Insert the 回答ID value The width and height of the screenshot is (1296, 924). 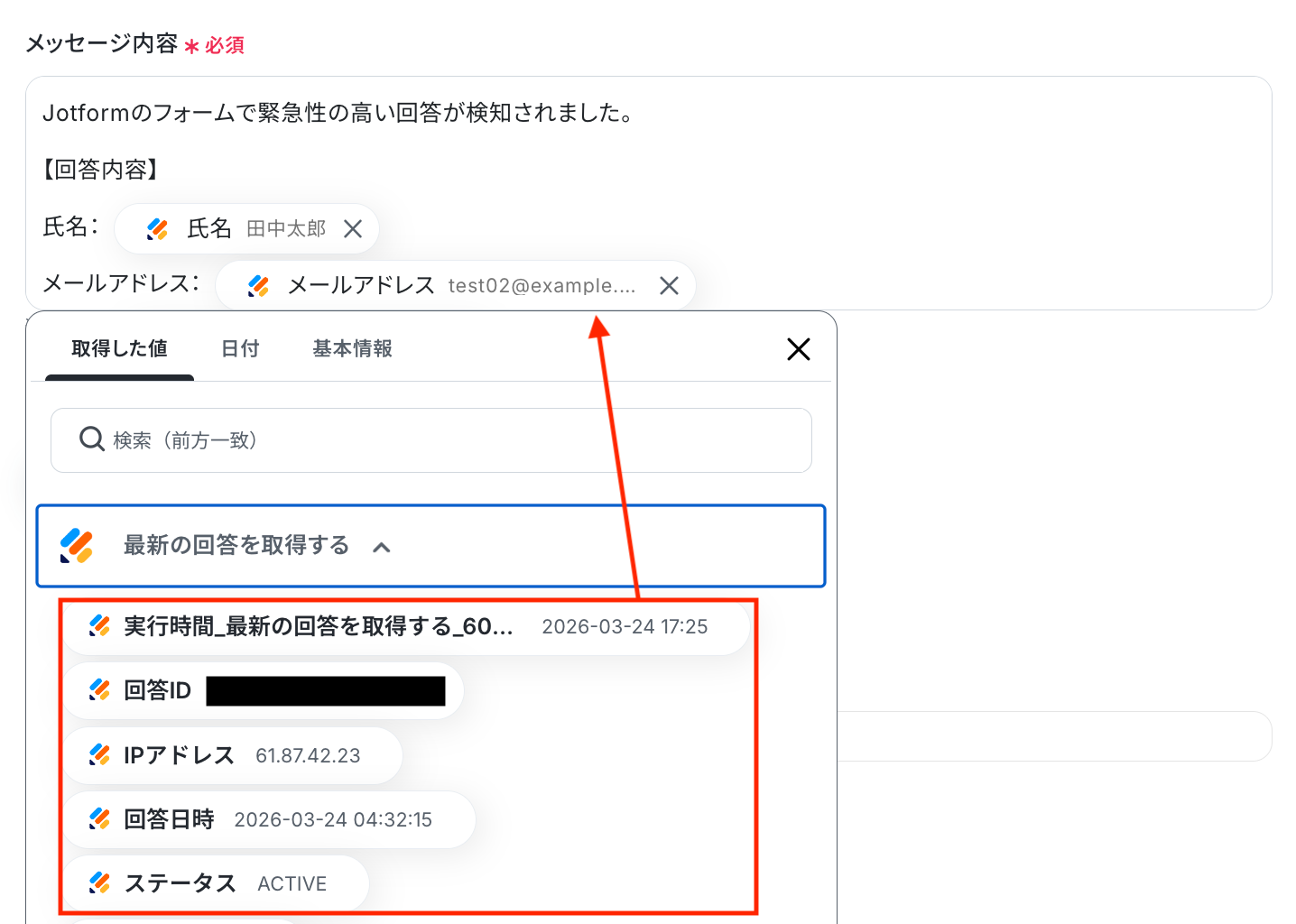click(264, 690)
